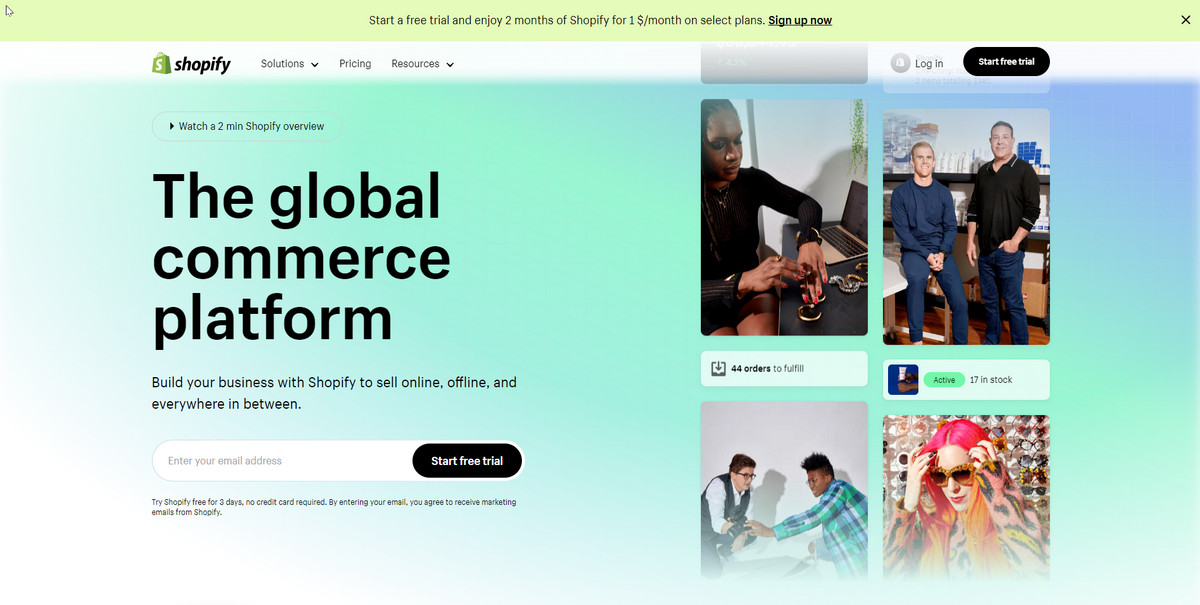Open the pink-haired woman with sunglasses photo
This screenshot has height=605, width=1200.
point(966,498)
